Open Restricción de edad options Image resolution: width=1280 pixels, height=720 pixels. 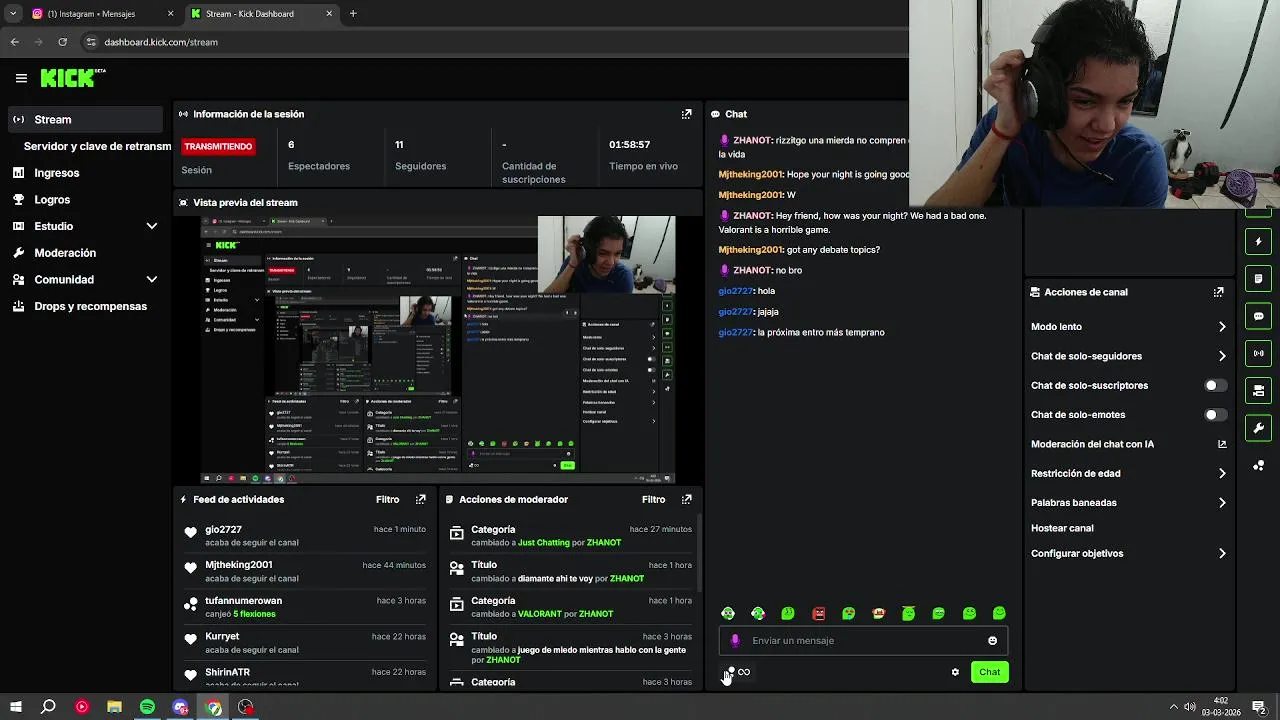click(1128, 473)
